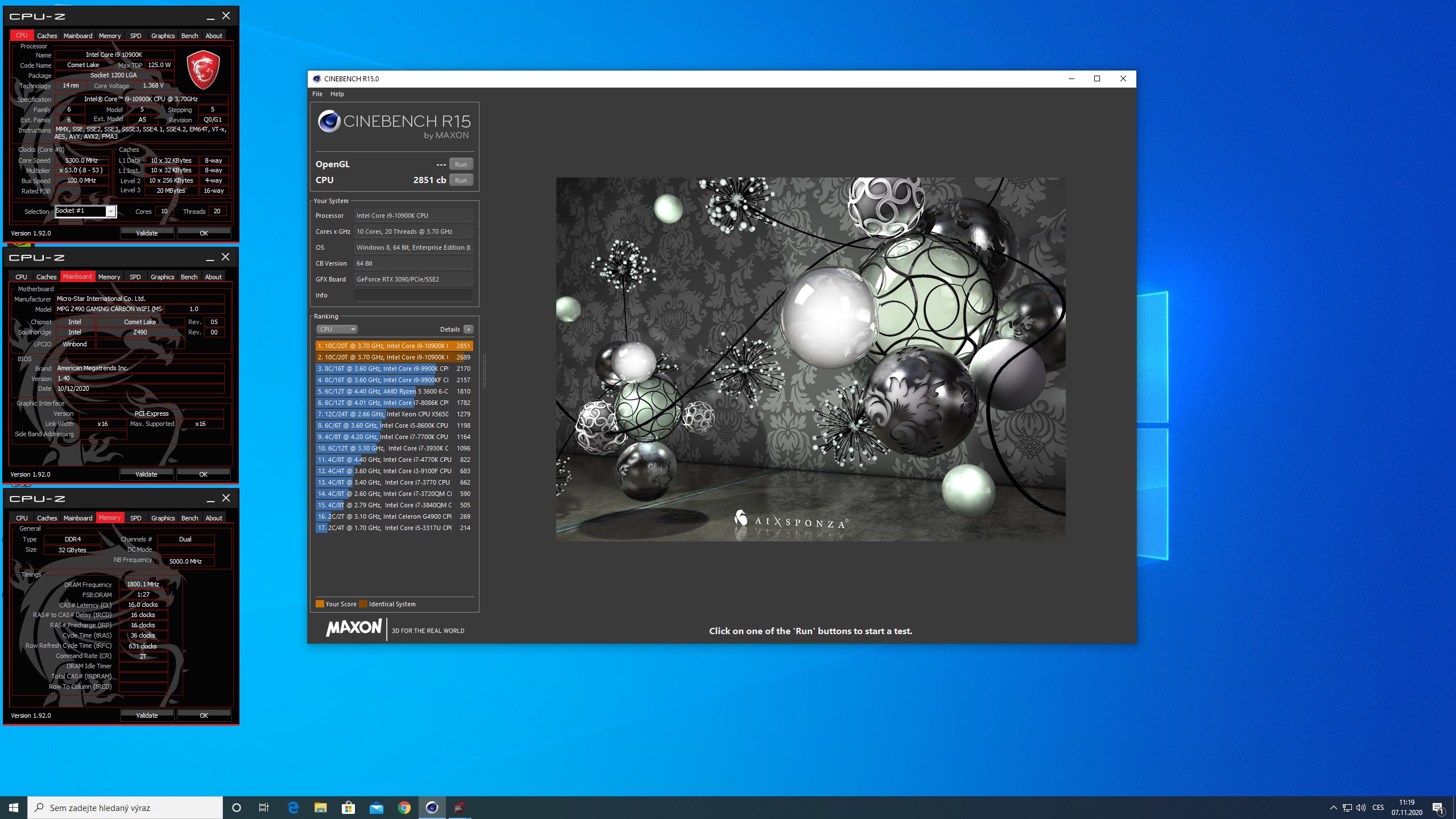Open Cinebench Help menu
Viewport: 1456px width, 819px height.
click(x=337, y=94)
